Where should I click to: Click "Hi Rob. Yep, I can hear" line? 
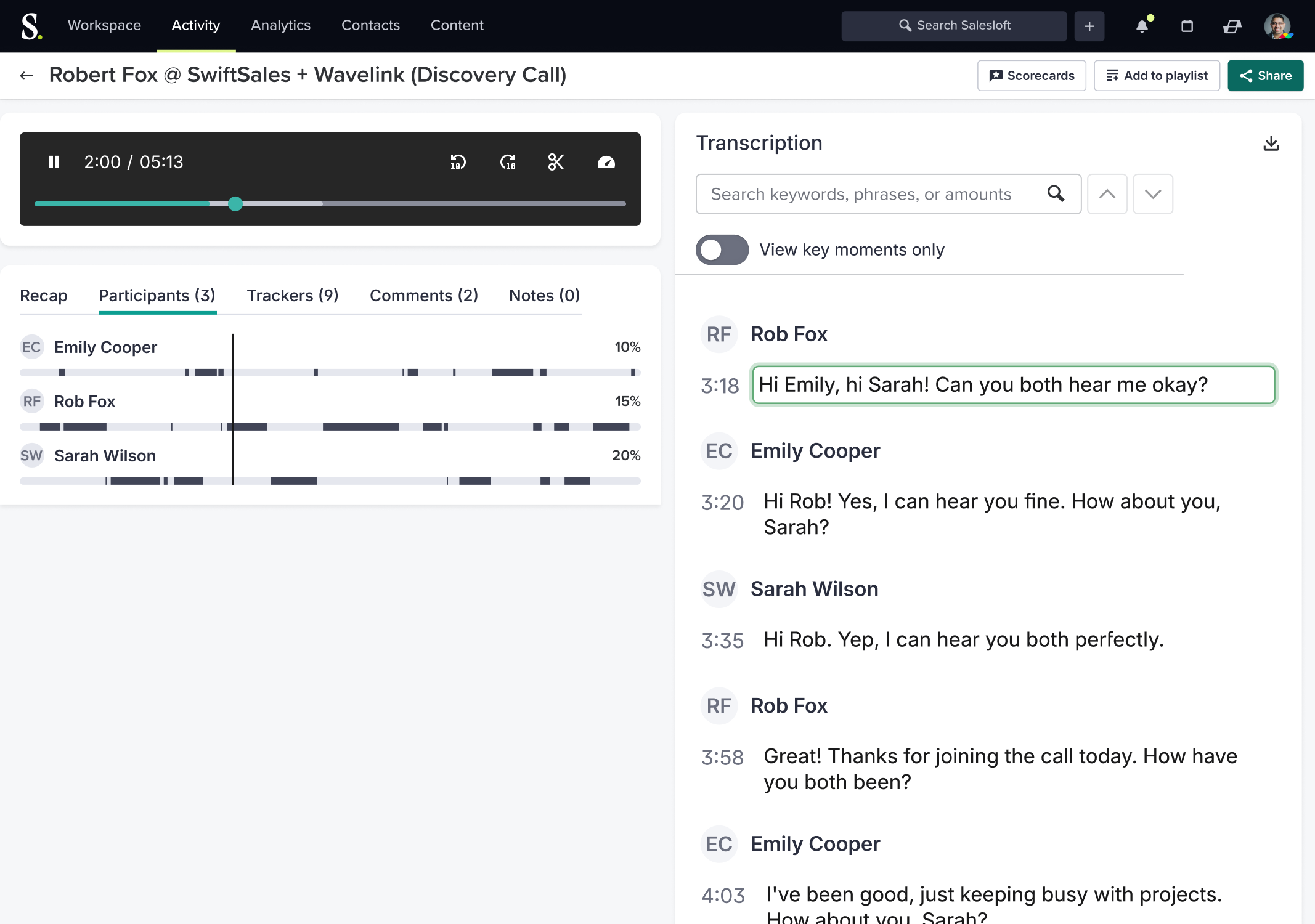coord(964,639)
